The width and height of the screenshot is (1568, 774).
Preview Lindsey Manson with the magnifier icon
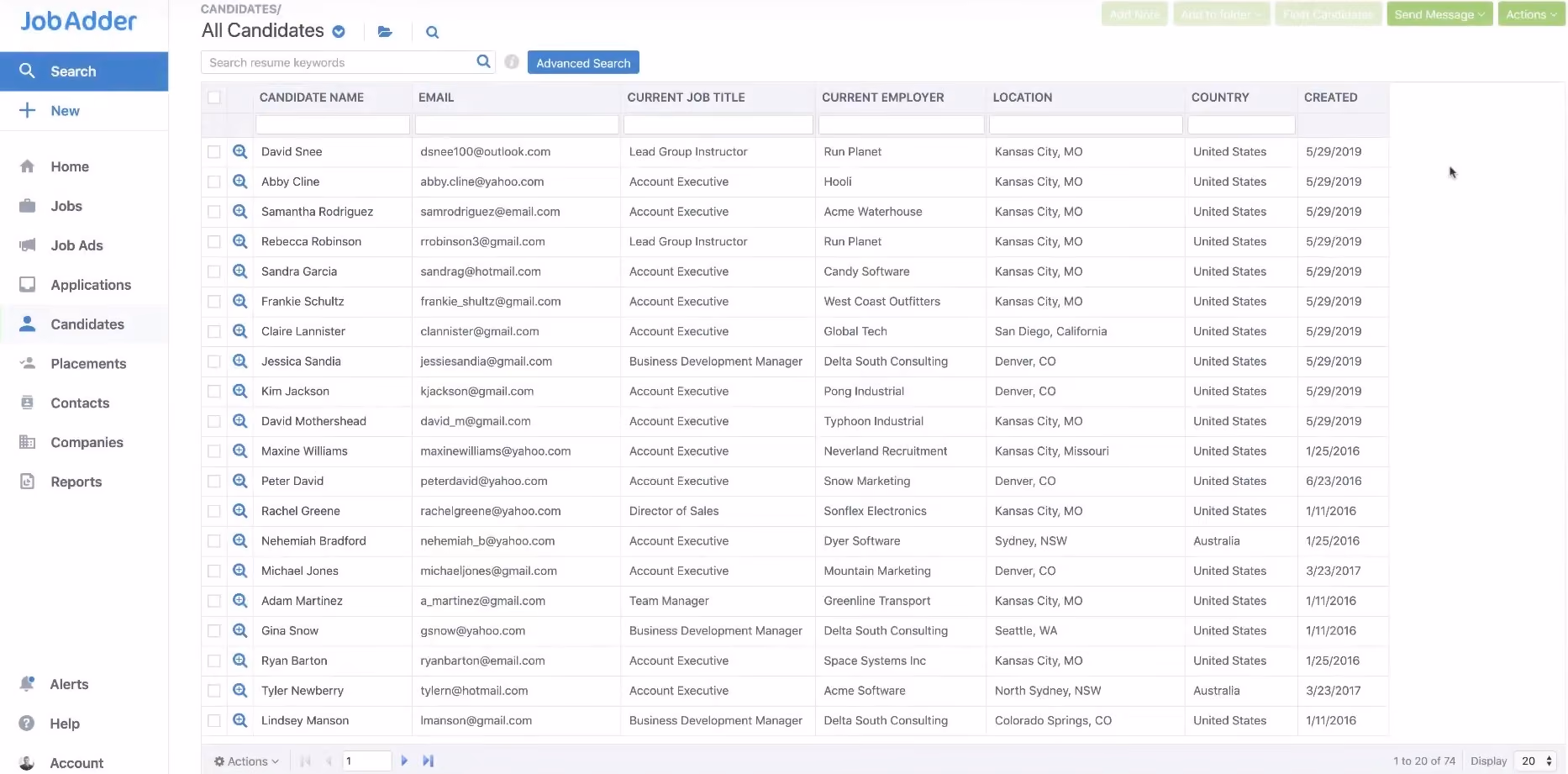tap(240, 720)
